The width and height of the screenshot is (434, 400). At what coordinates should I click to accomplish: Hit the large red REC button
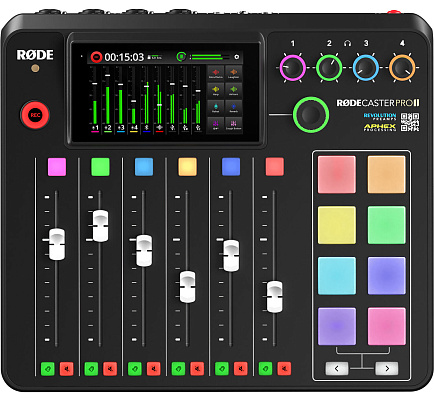35,115
